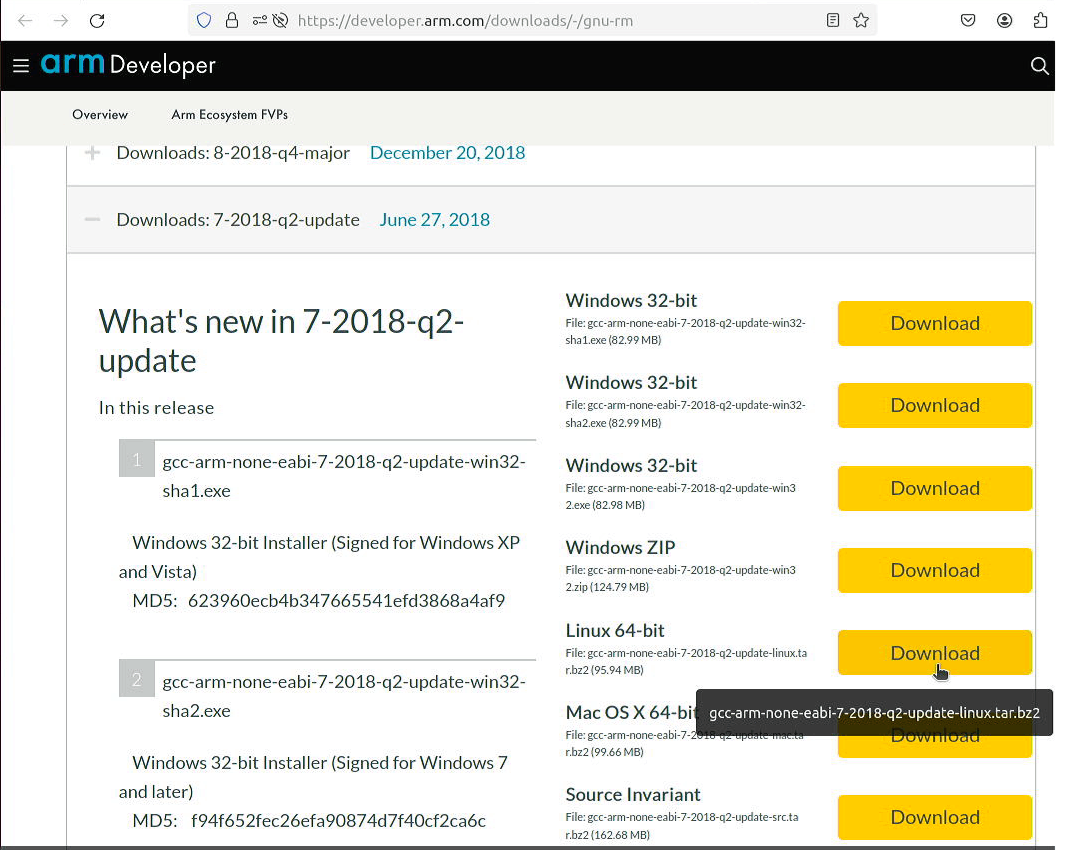Switch to the Overview tab
The height and width of the screenshot is (850, 1065).
point(100,115)
